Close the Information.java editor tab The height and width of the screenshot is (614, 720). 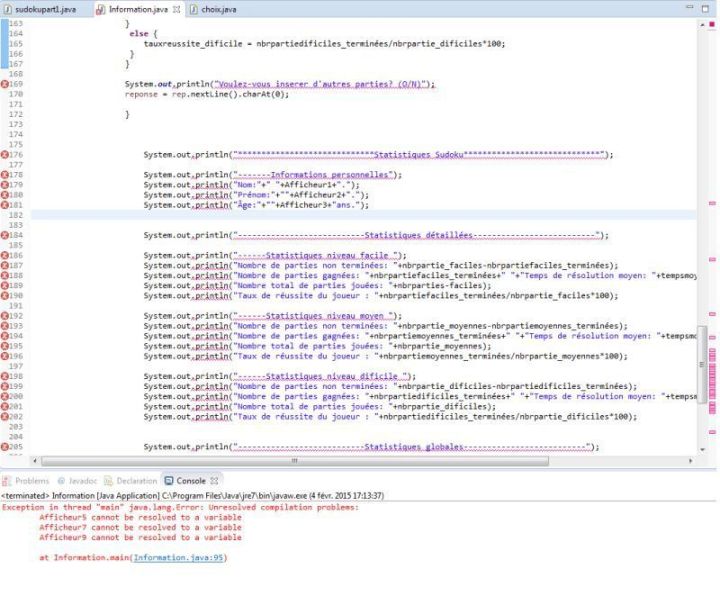176,9
